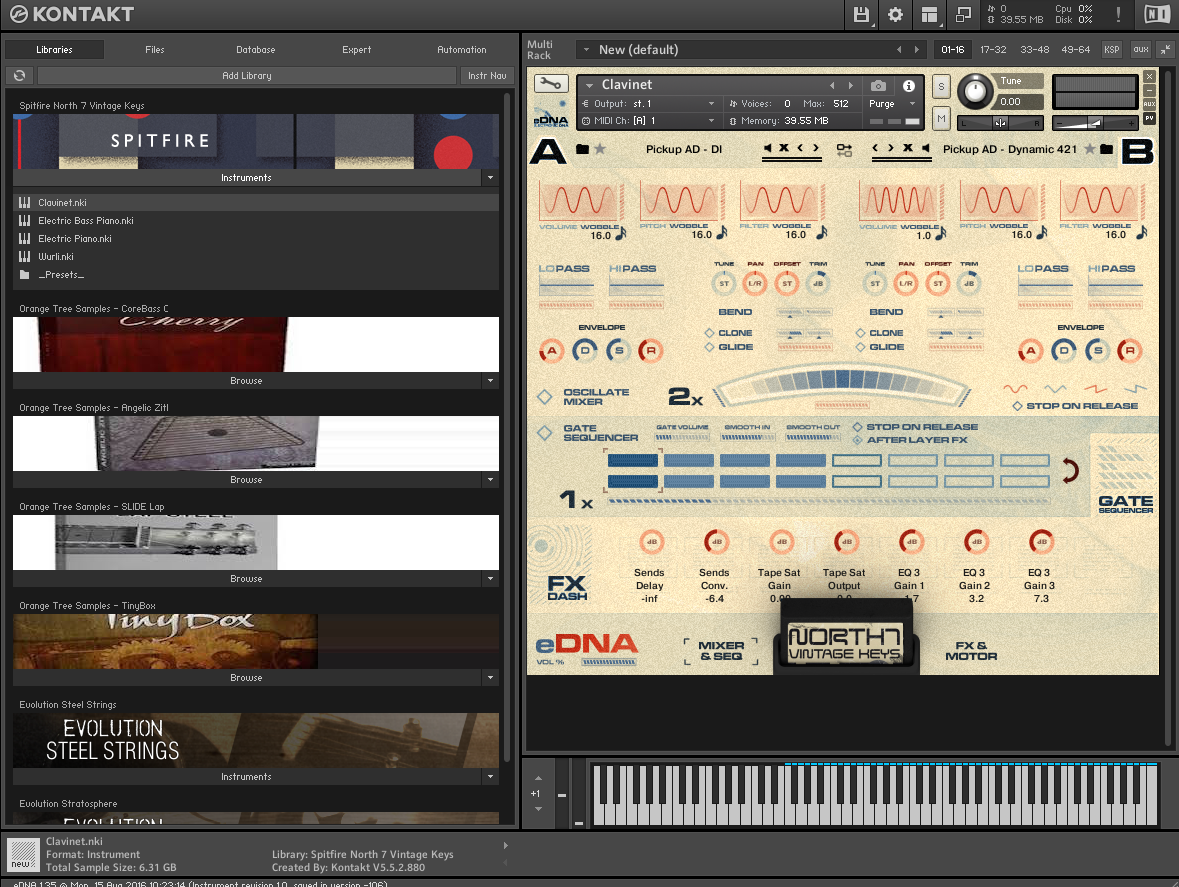Open Multi Rack preset dropdown arrow

pyautogui.click(x=586, y=50)
